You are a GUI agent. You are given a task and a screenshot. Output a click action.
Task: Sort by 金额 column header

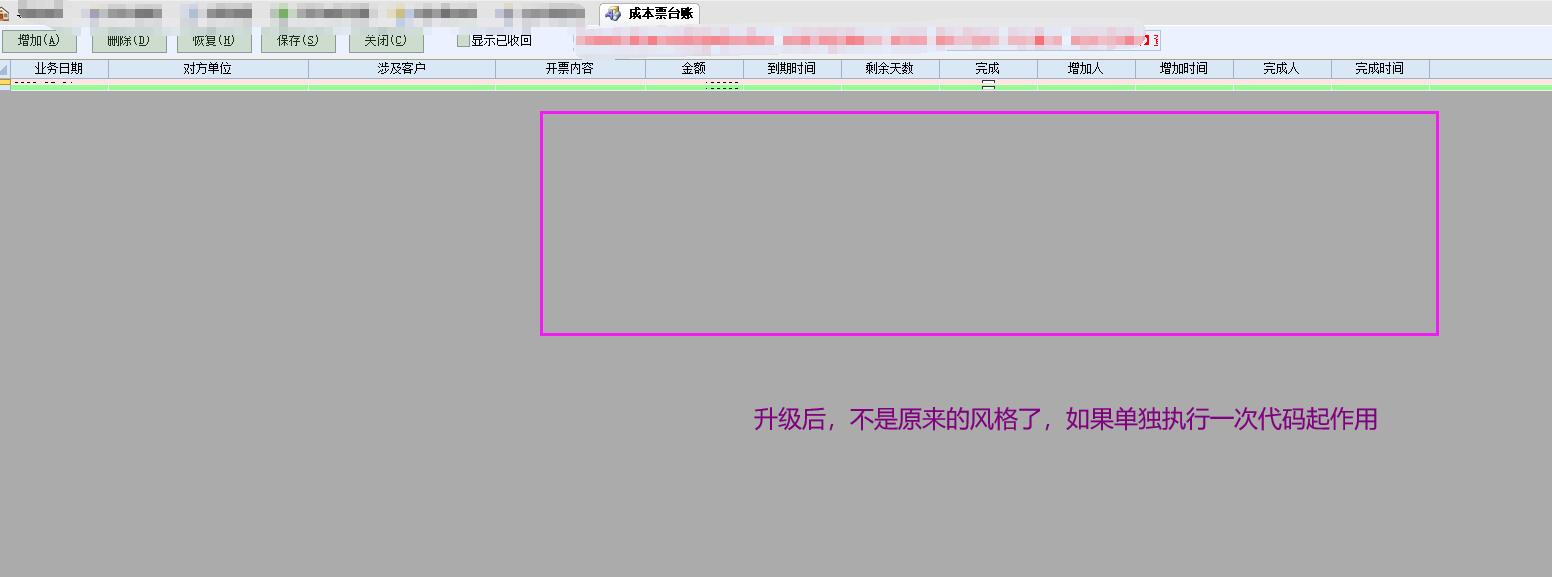point(694,69)
